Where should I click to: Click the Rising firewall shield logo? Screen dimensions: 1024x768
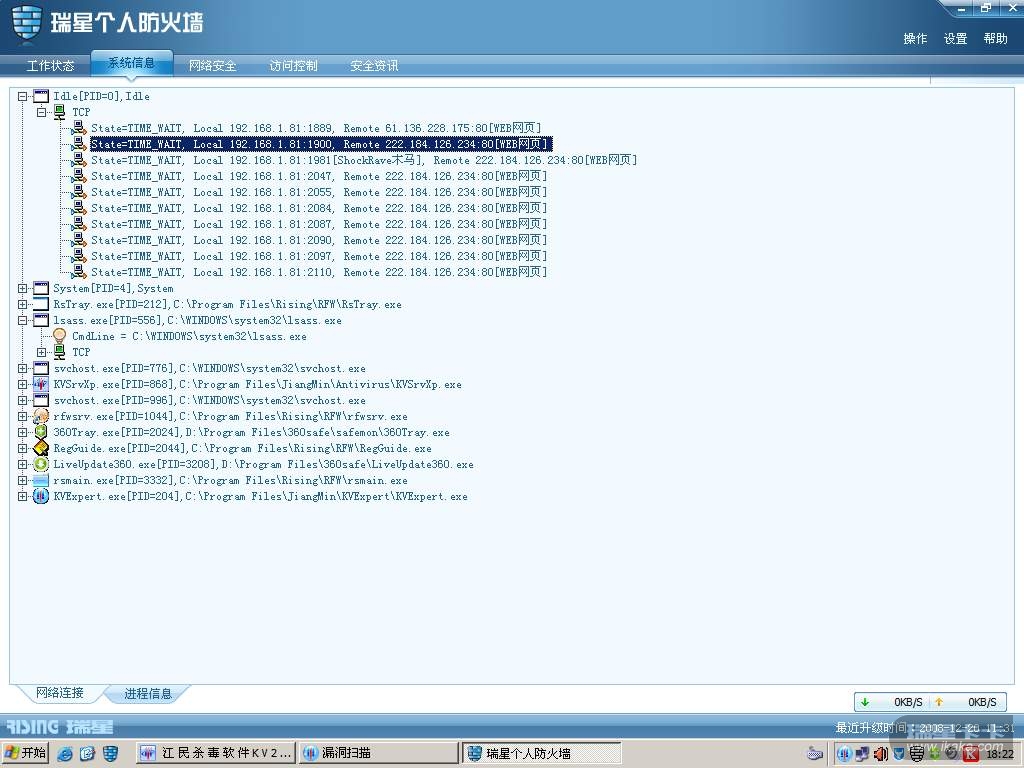tap(27, 23)
